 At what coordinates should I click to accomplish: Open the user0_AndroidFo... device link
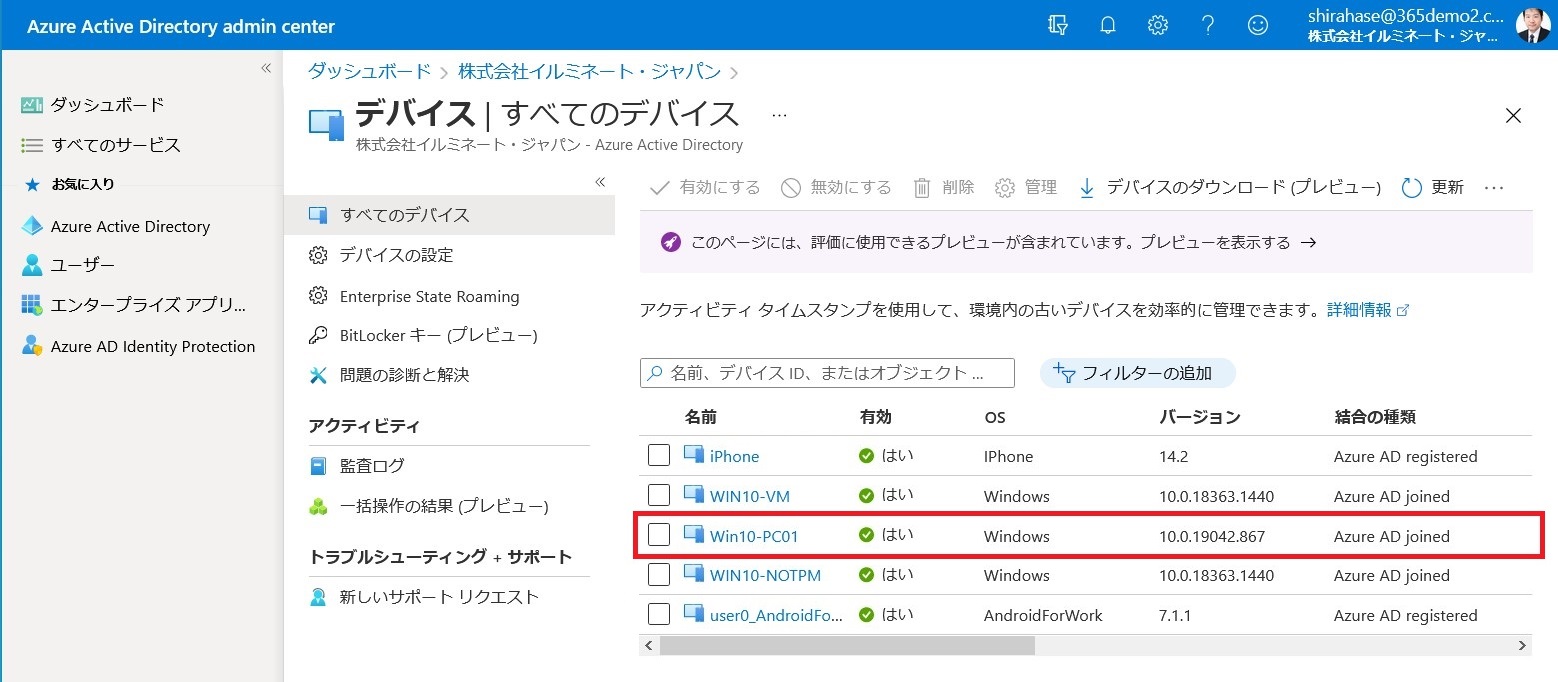[x=776, y=615]
